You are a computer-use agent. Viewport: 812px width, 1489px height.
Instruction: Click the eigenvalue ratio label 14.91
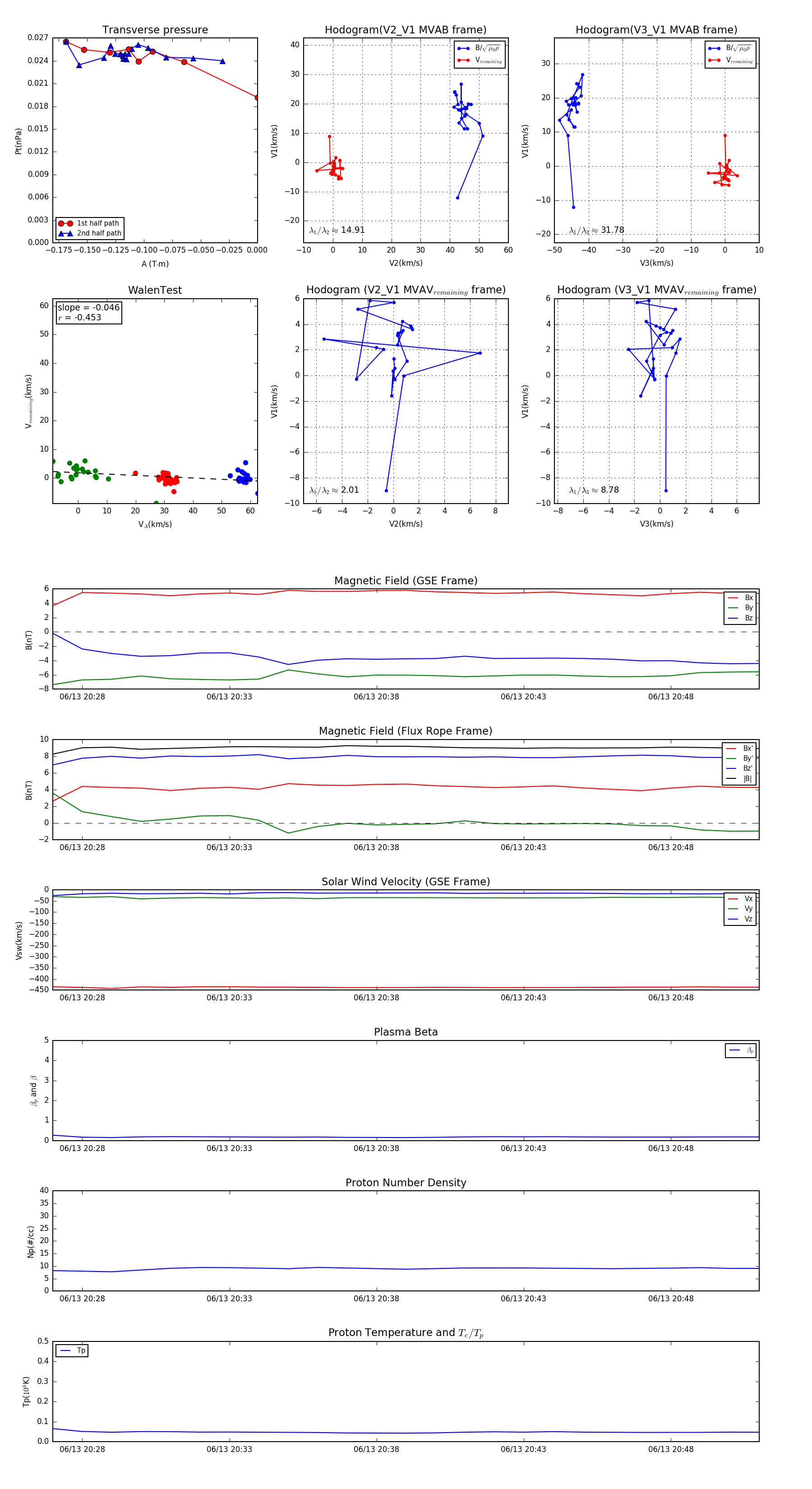click(337, 230)
